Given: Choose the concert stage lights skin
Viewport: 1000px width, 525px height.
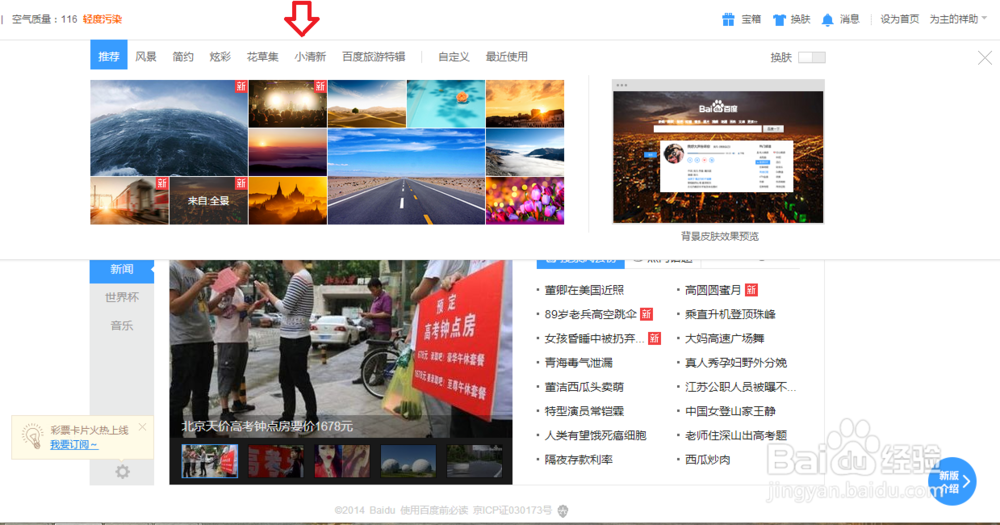Looking at the screenshot, I should coord(288,103).
